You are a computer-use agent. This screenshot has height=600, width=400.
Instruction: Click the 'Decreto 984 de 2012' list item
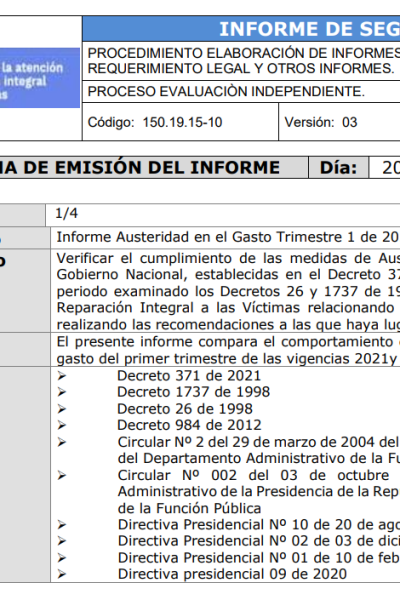(189, 426)
